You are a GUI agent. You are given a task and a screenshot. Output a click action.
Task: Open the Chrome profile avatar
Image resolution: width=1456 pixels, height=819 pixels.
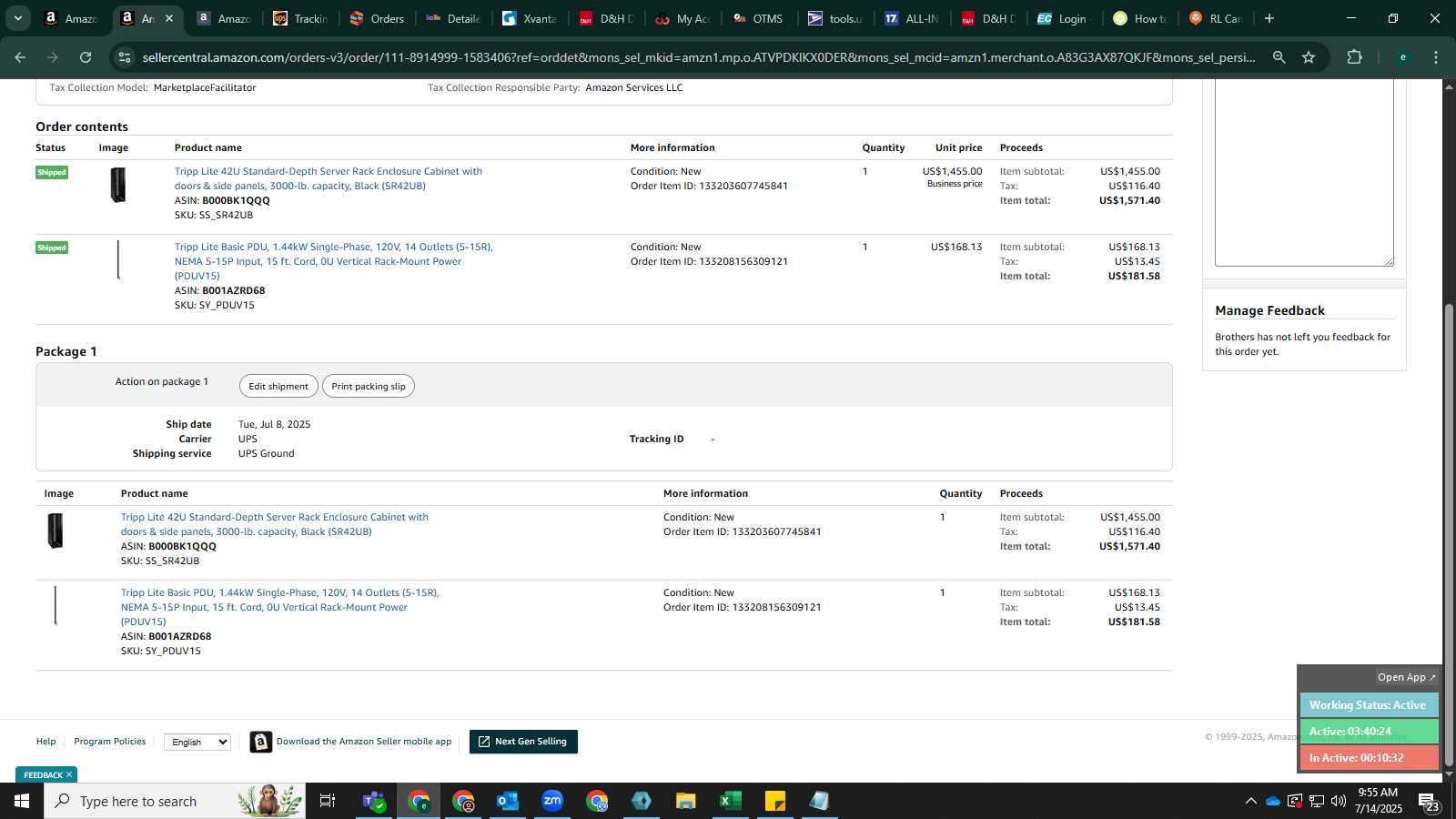[1403, 57]
